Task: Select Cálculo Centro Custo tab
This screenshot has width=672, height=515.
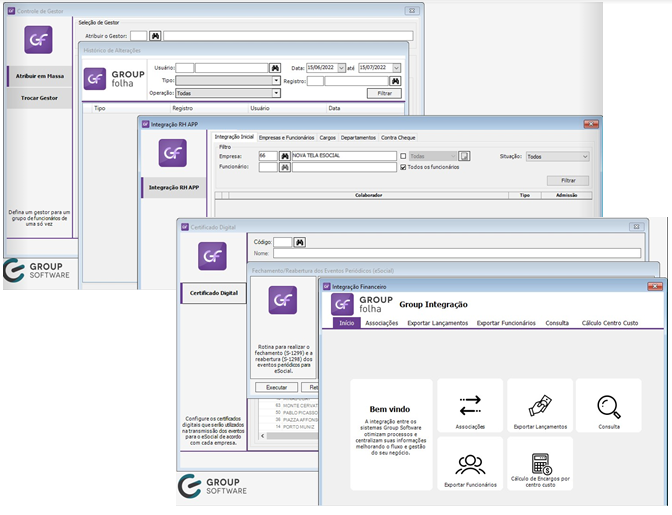Action: click(x=610, y=323)
